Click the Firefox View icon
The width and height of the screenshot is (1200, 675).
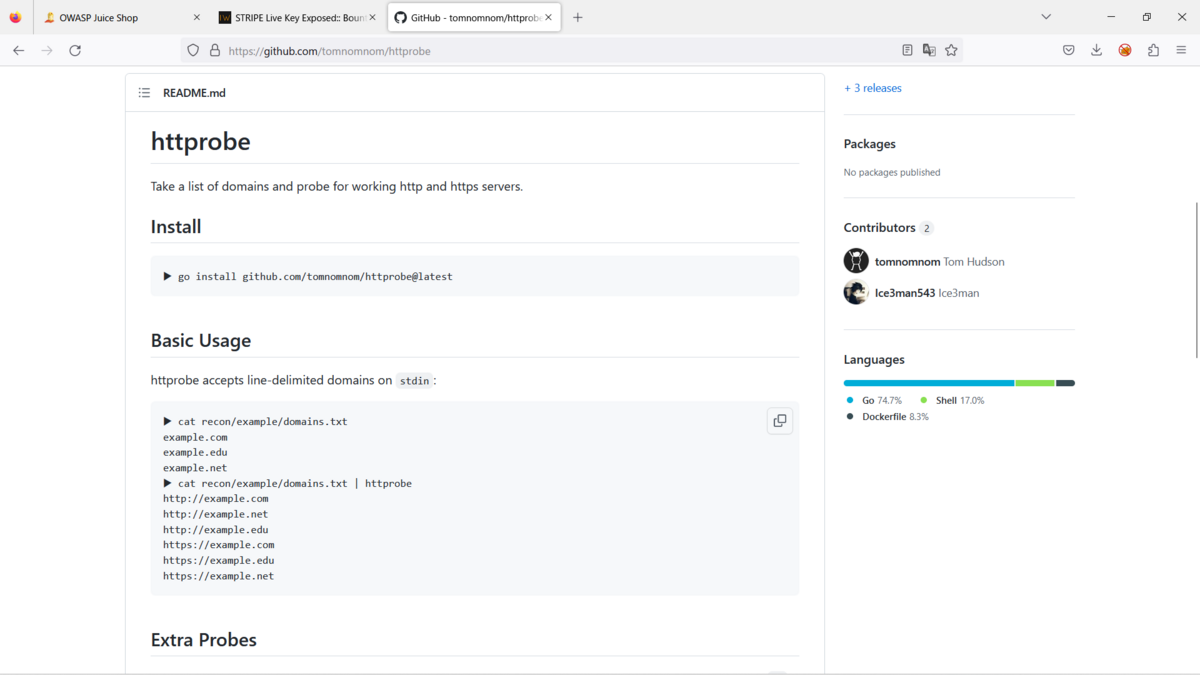(x=15, y=17)
